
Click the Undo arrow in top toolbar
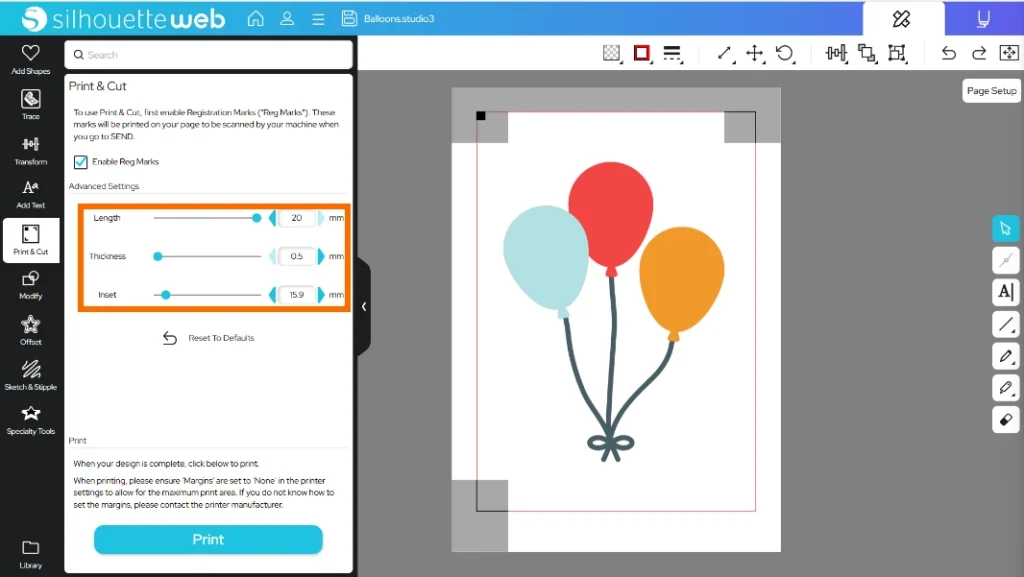(949, 53)
